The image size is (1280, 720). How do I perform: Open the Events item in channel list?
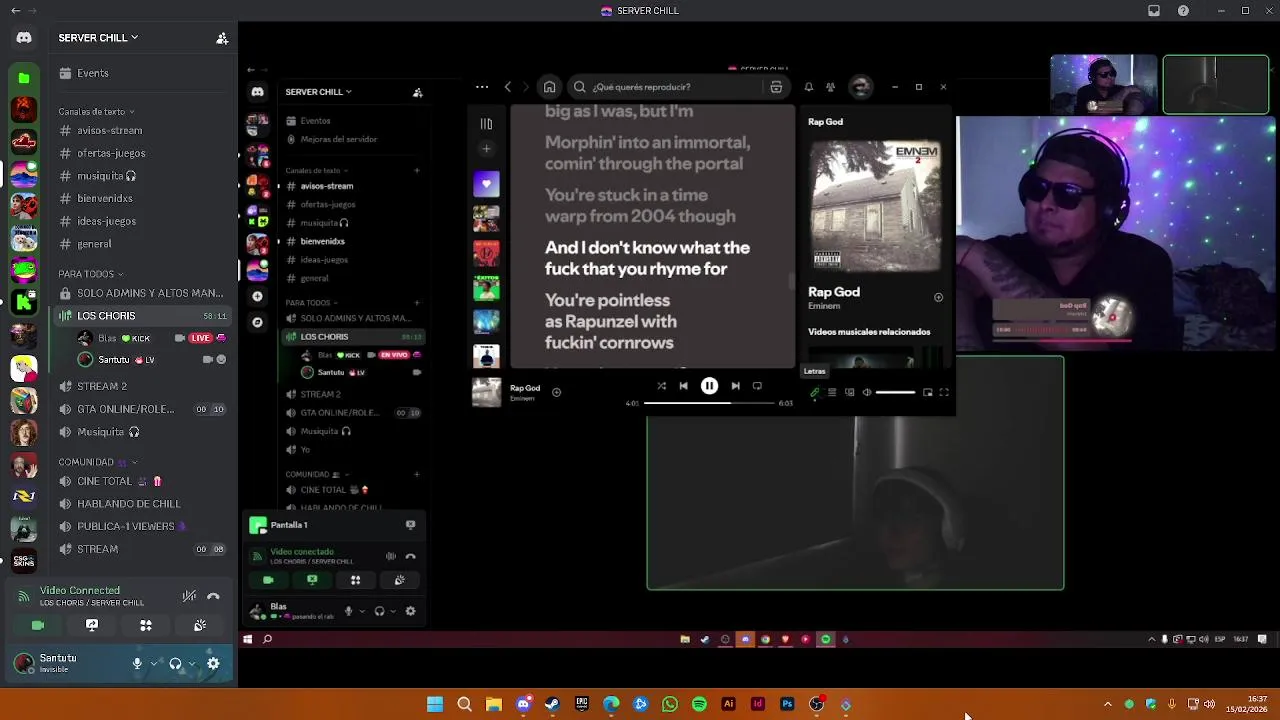click(140, 73)
